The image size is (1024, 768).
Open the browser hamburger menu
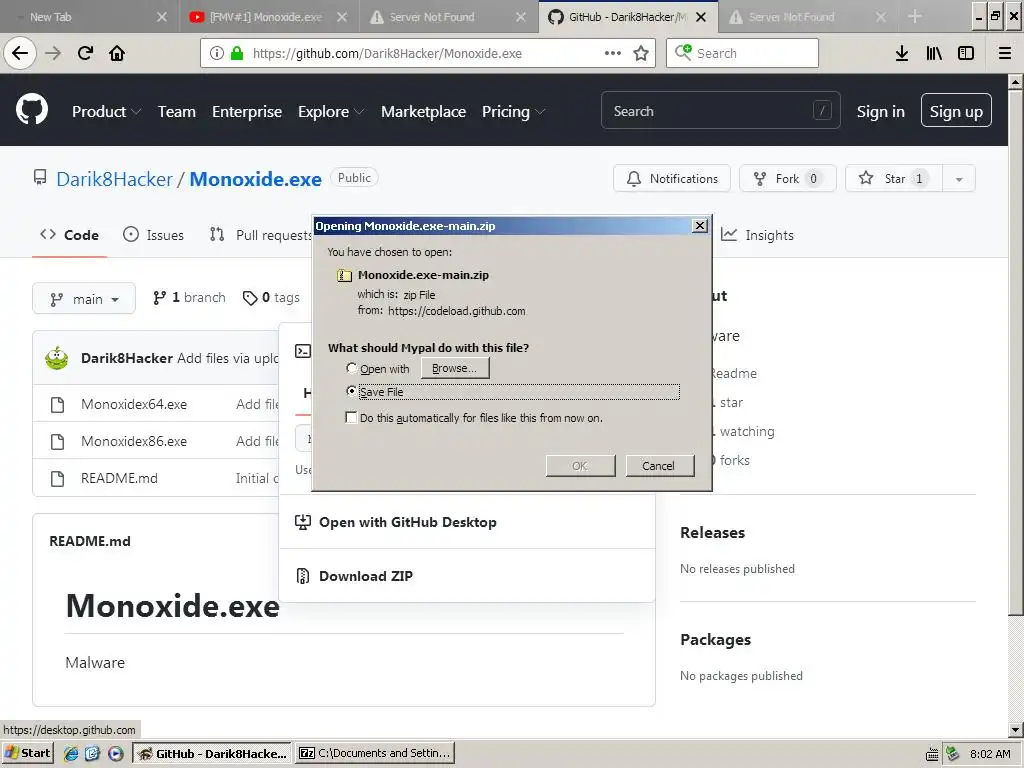tap(1005, 54)
